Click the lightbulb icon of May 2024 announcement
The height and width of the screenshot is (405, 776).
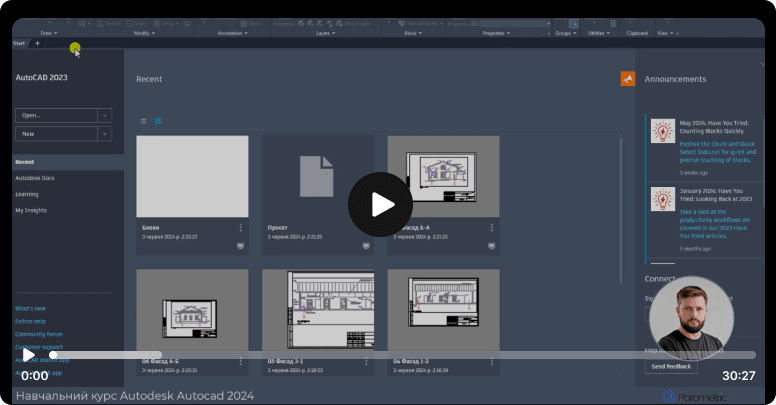[x=663, y=131]
